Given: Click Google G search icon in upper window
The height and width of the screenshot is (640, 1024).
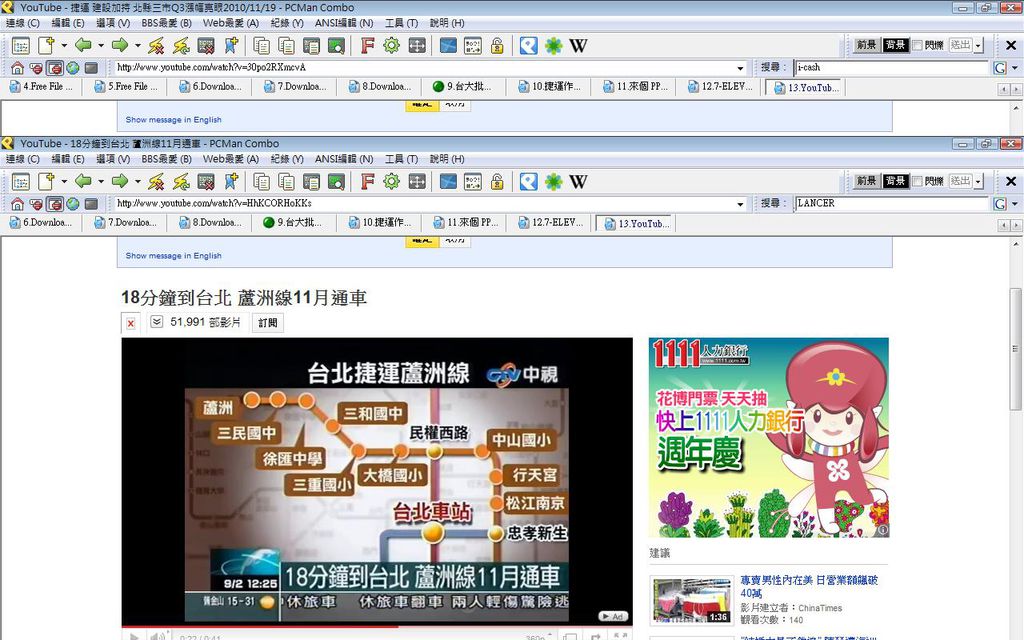Looking at the screenshot, I should coord(1000,68).
